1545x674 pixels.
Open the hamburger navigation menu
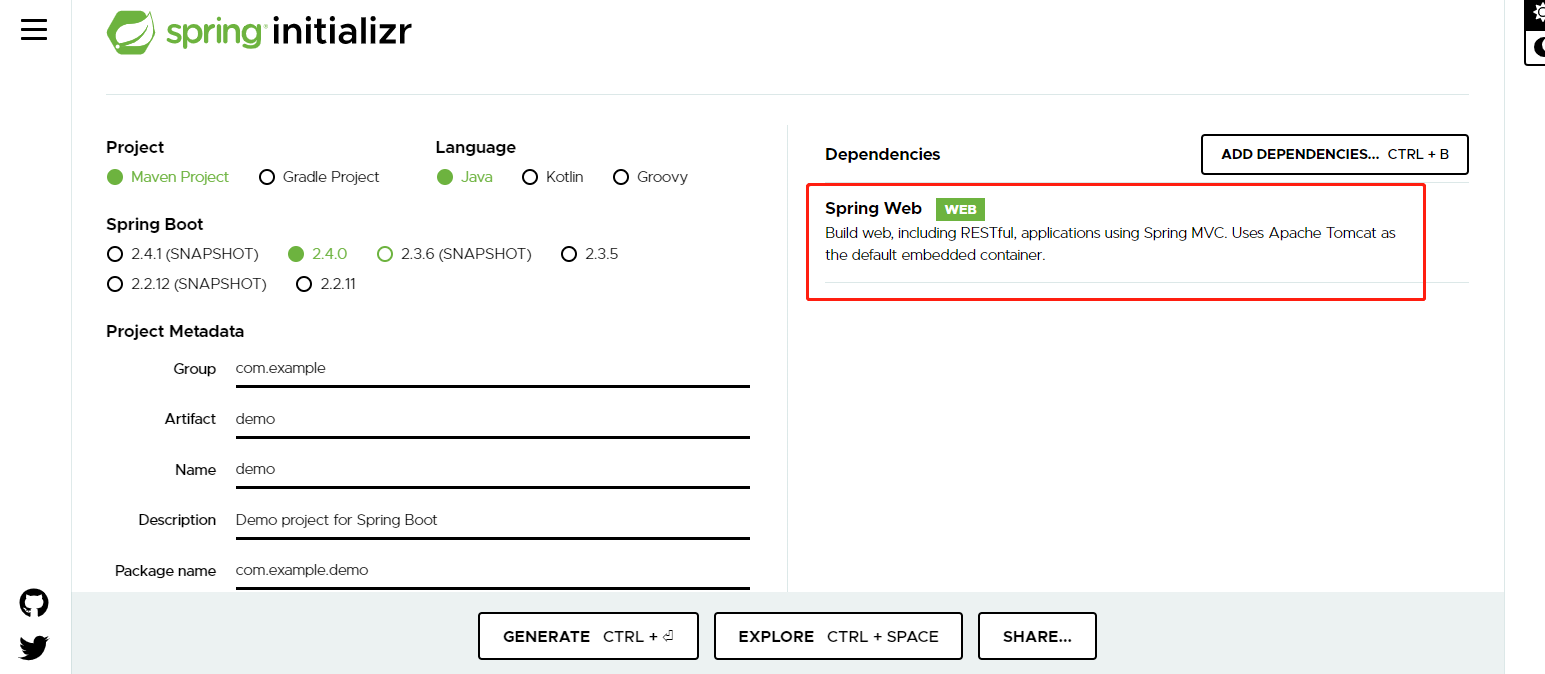pyautogui.click(x=33, y=29)
